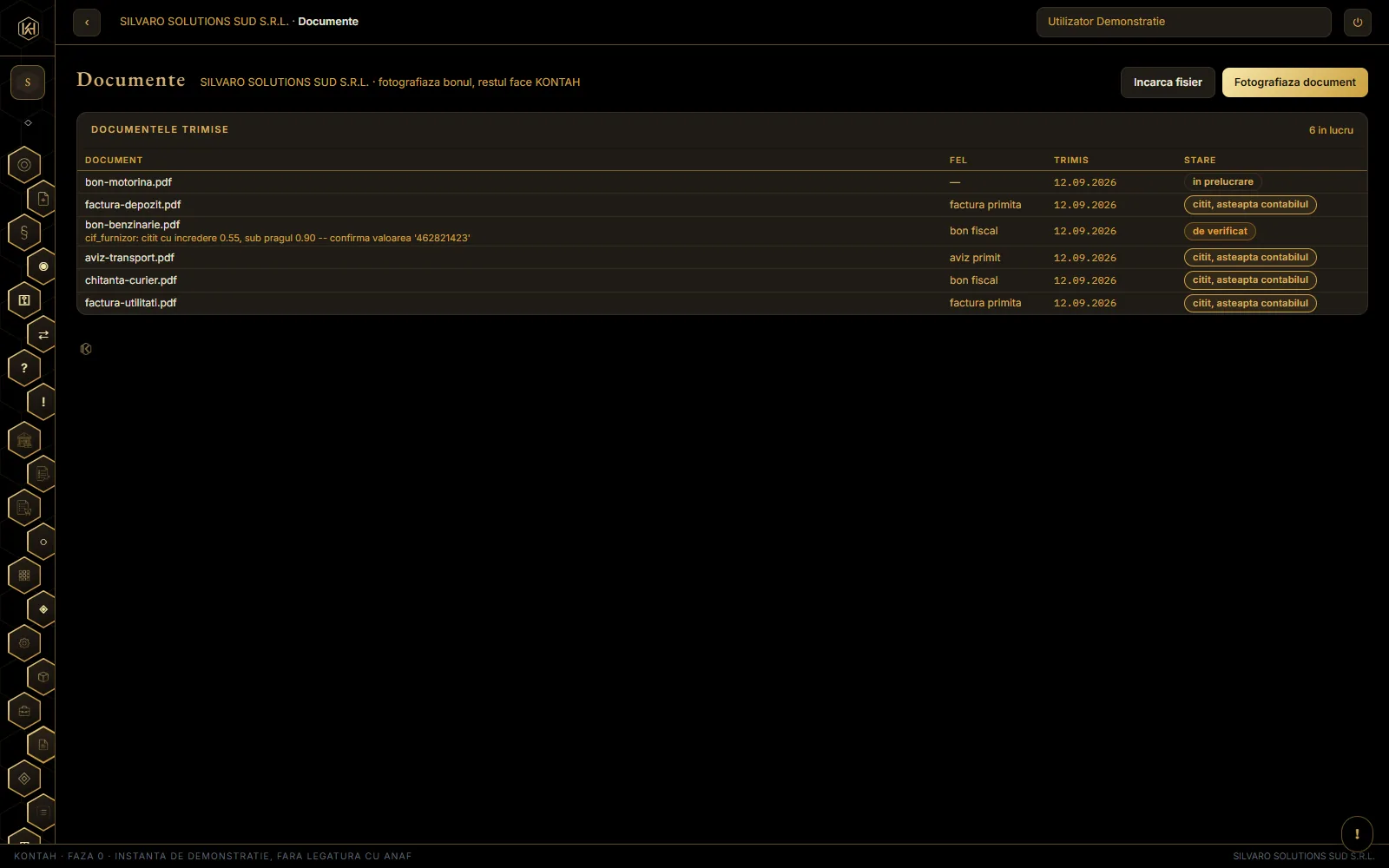Open the grid of dots hexagon icon
This screenshot has width=1389, height=868.
pyautogui.click(x=24, y=575)
